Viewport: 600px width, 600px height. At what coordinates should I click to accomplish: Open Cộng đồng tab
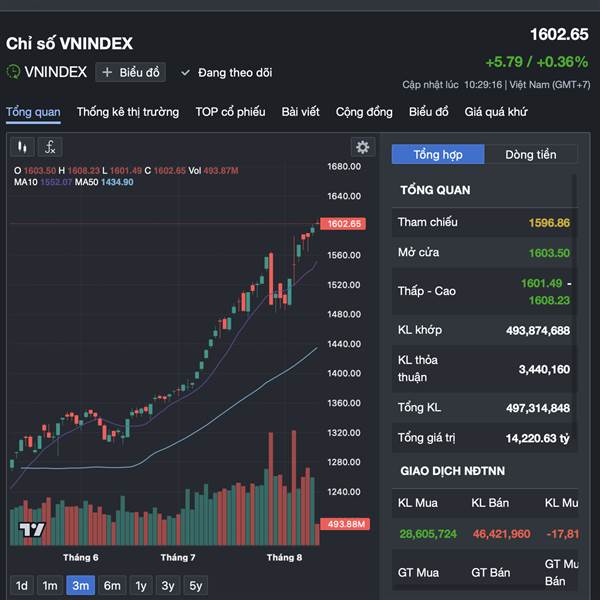tap(364, 112)
